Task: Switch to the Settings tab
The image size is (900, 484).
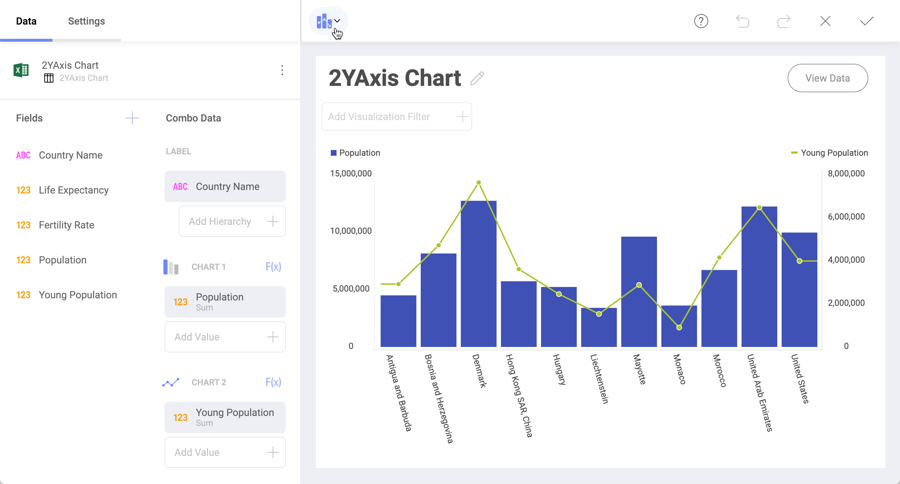Action: (x=86, y=21)
